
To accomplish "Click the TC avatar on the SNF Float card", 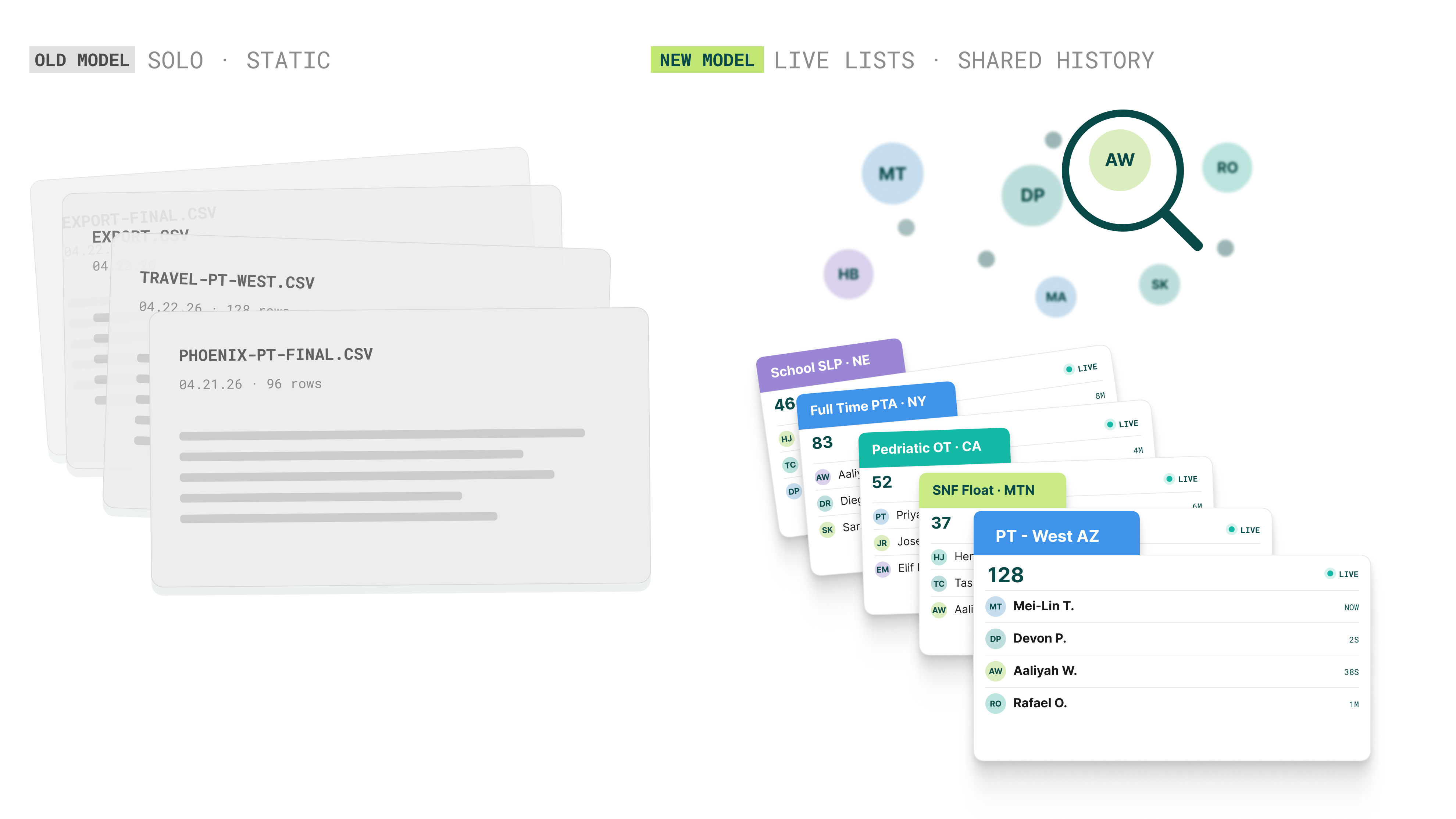I will pos(939,583).
